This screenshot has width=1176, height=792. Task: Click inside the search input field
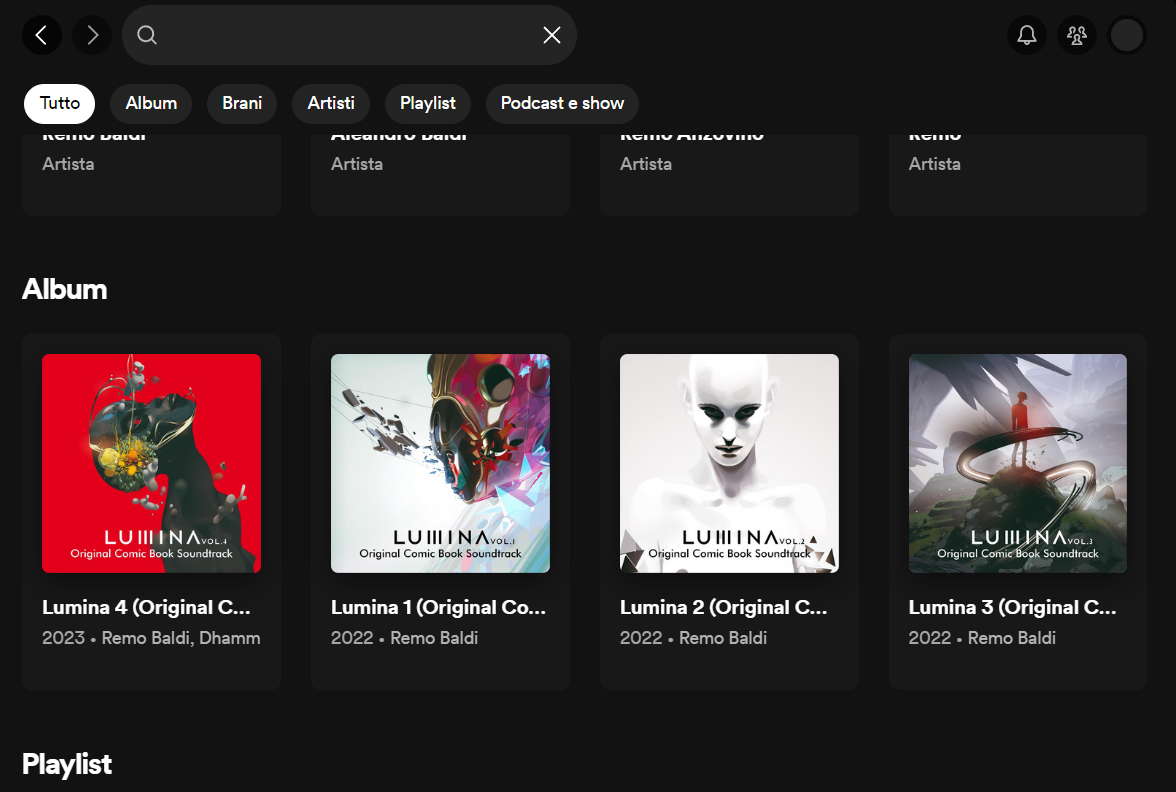(350, 35)
